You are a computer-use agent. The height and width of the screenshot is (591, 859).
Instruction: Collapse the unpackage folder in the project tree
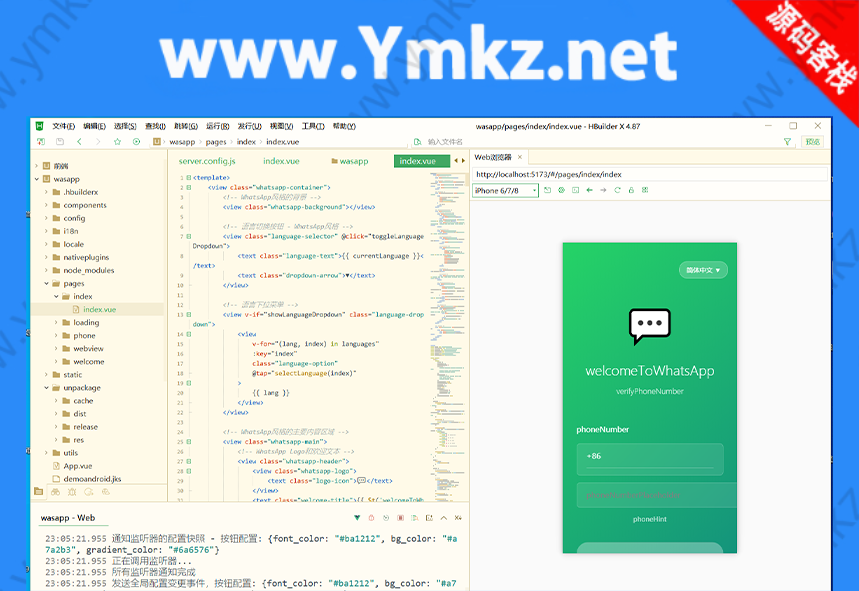pyautogui.click(x=47, y=387)
